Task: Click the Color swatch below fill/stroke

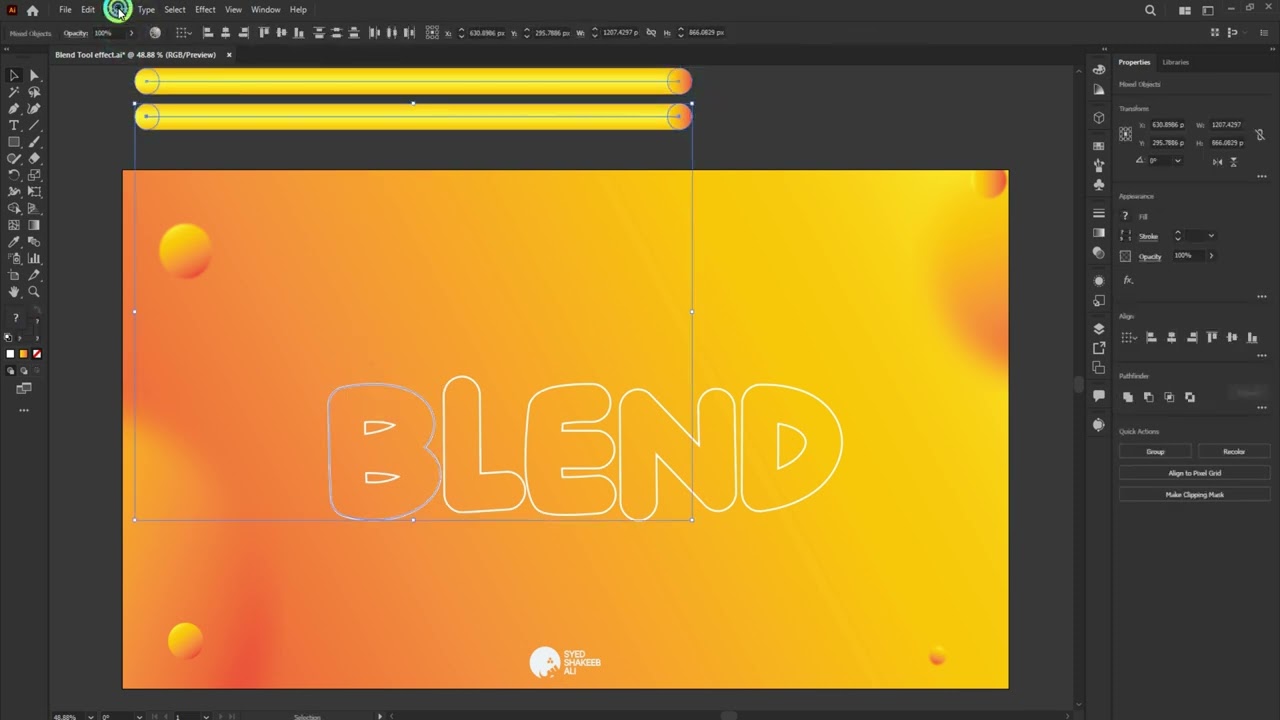Action: tap(11, 354)
